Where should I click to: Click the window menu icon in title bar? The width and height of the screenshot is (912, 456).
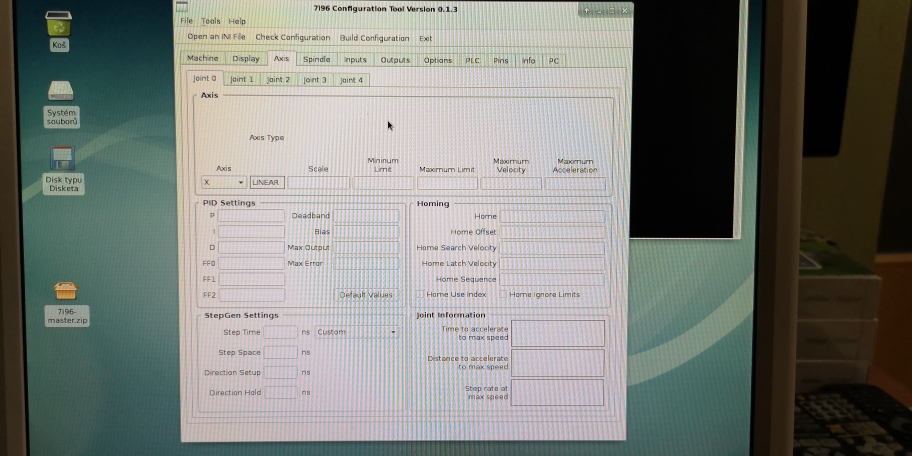click(x=182, y=8)
